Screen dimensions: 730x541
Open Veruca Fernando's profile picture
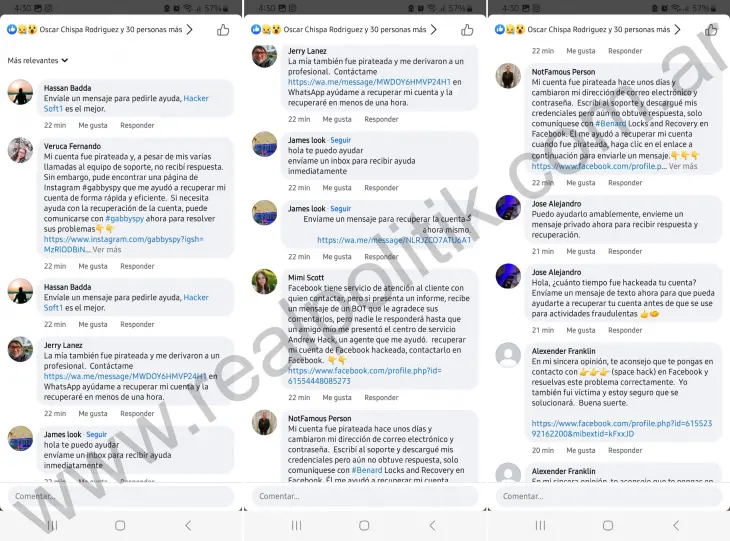click(x=20, y=150)
